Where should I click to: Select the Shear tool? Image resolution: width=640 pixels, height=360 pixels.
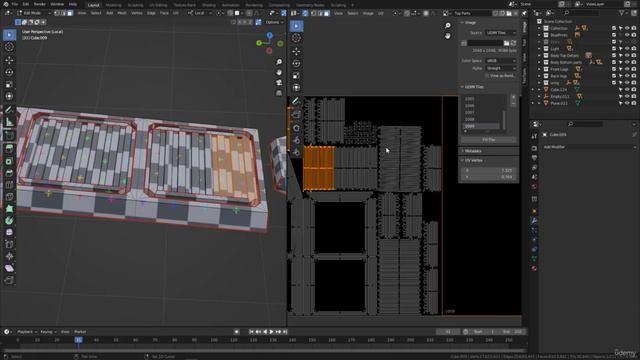click(9, 268)
